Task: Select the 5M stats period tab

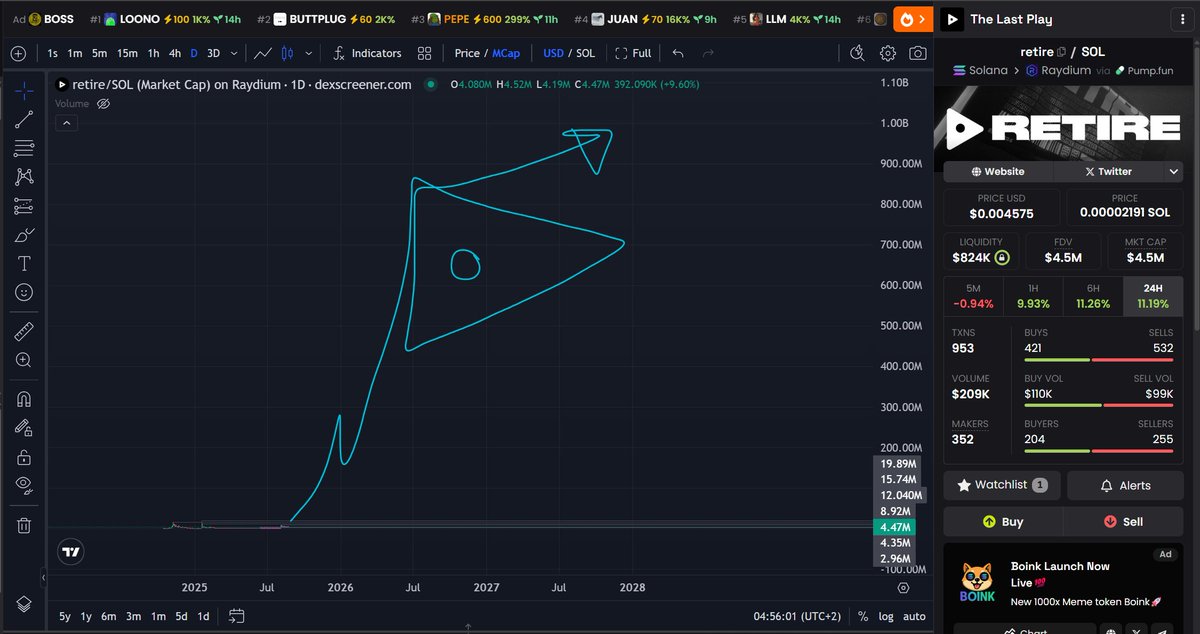Action: (974, 295)
